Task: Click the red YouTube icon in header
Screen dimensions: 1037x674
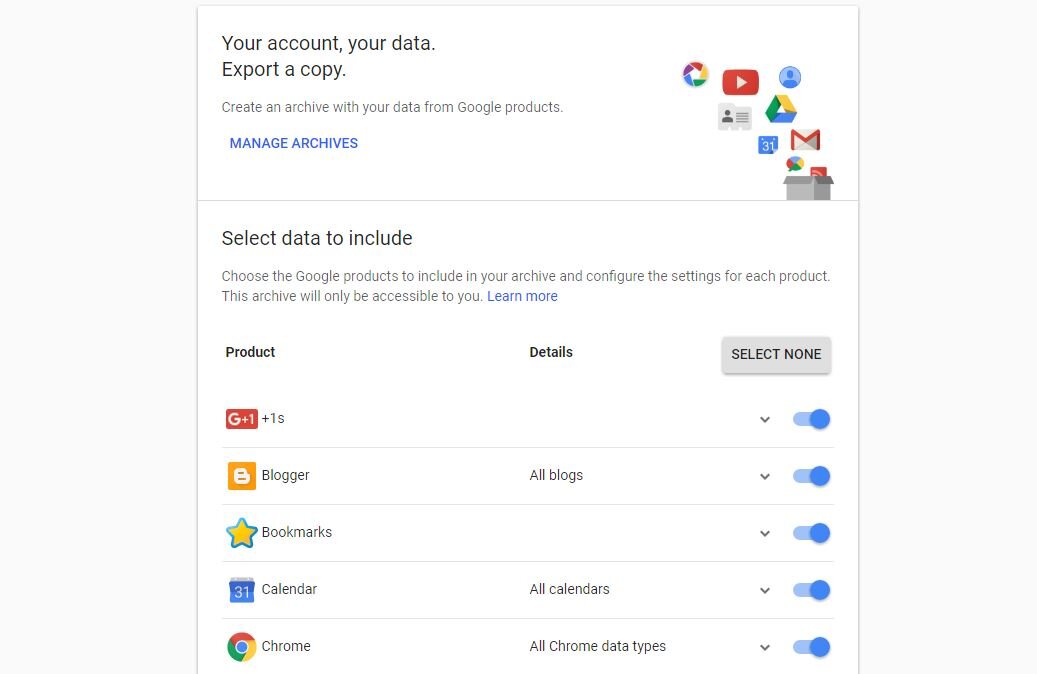Action: click(740, 82)
